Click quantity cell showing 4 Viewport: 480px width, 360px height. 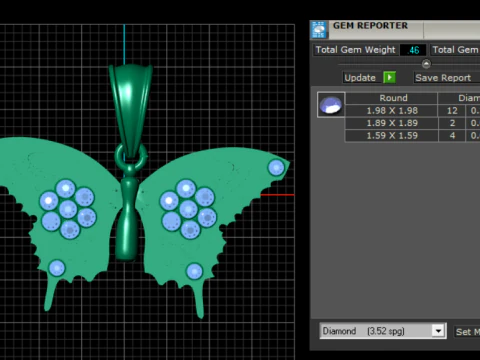coord(452,136)
